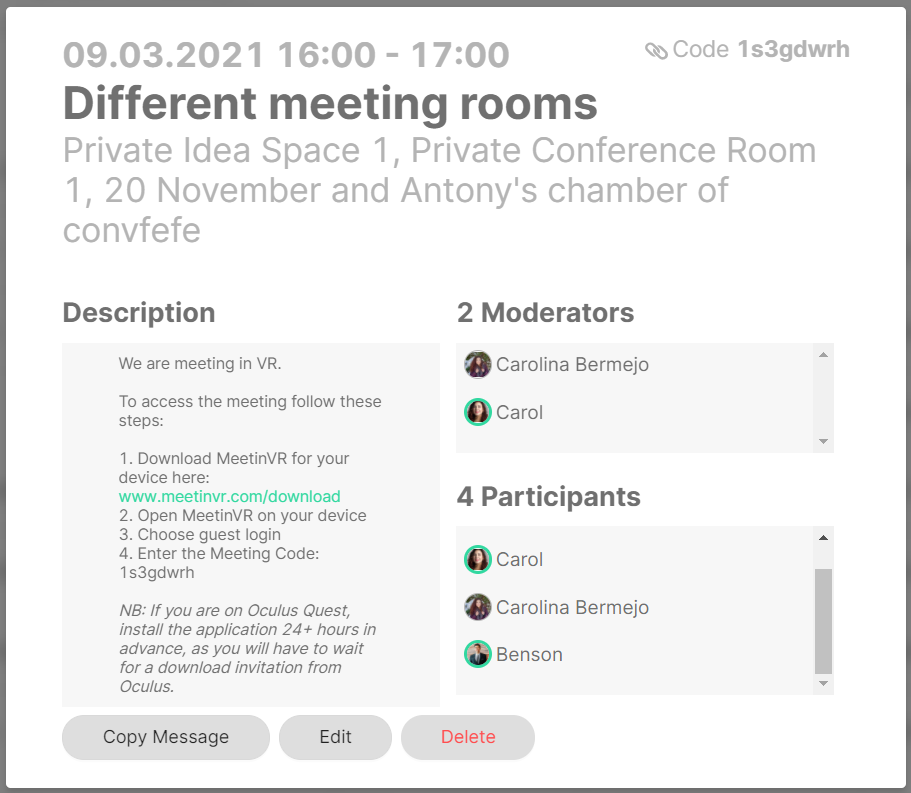Image resolution: width=911 pixels, height=793 pixels.
Task: Click the Delete button
Action: [x=467, y=737]
